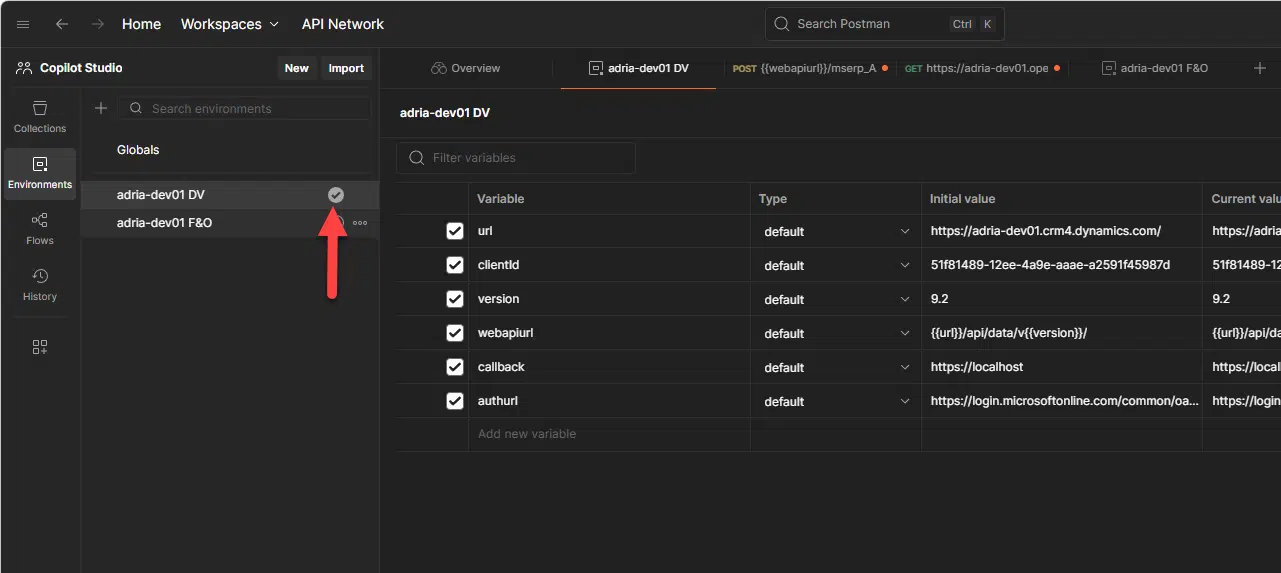Uncheck the version variable checkbox
Screen dimensions: 1281x573
455,299
